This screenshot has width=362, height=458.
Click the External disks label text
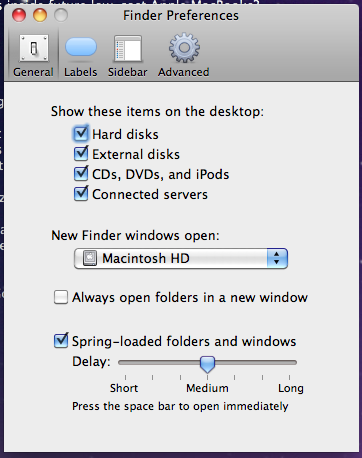136,154
